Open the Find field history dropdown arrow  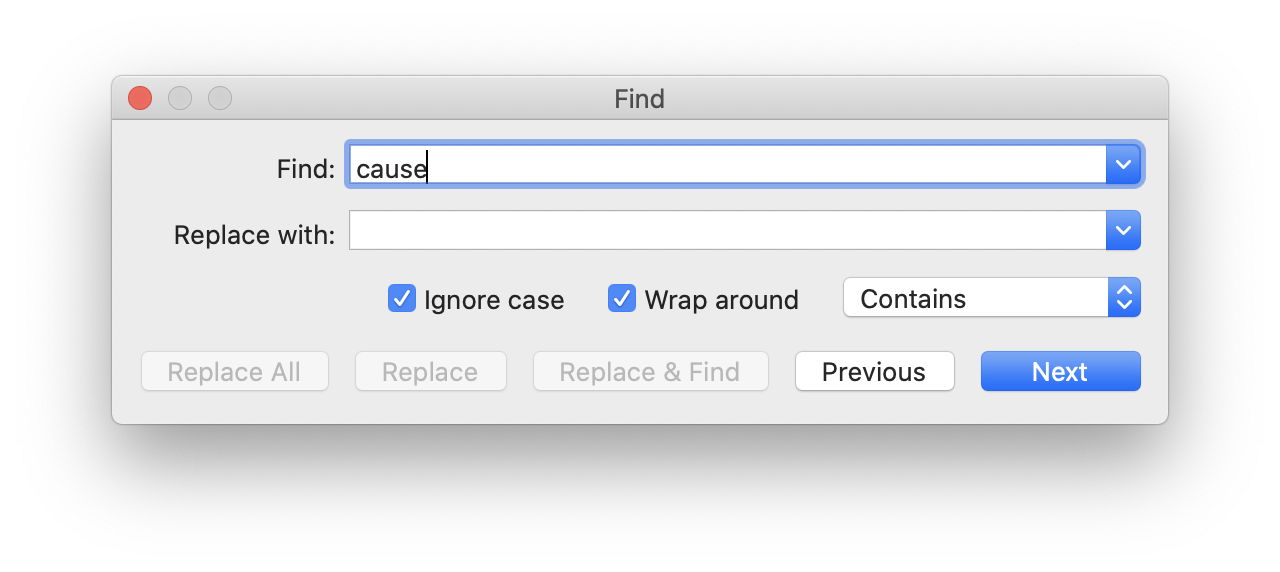click(x=1123, y=164)
